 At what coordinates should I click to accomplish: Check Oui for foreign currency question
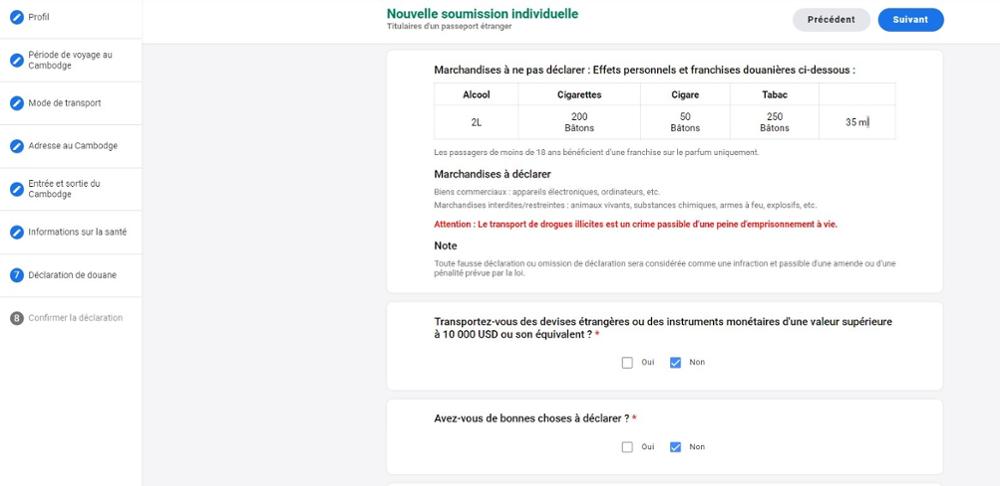[x=627, y=363]
